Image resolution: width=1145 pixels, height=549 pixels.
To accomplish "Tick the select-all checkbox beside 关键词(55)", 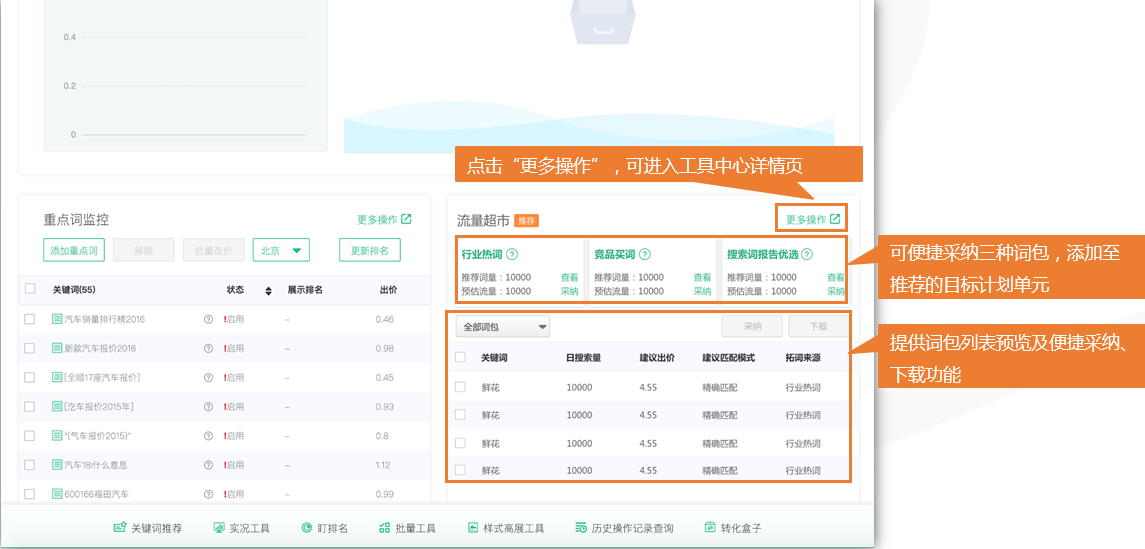I will tap(30, 289).
